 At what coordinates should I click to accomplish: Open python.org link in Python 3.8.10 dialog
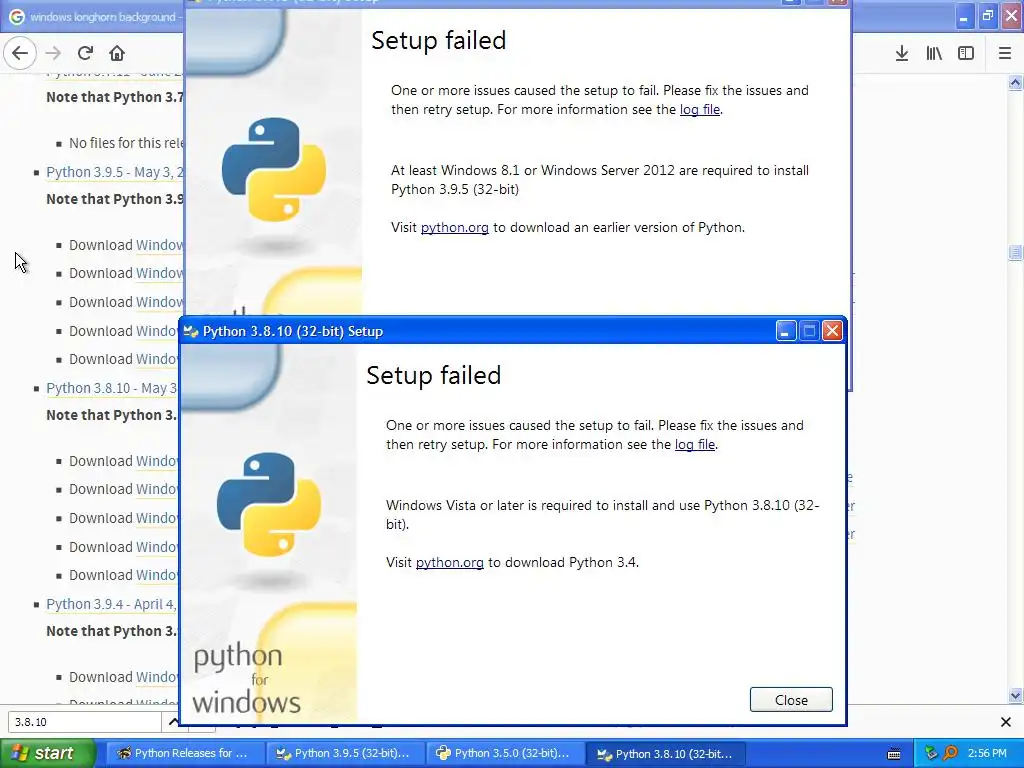[x=449, y=563]
